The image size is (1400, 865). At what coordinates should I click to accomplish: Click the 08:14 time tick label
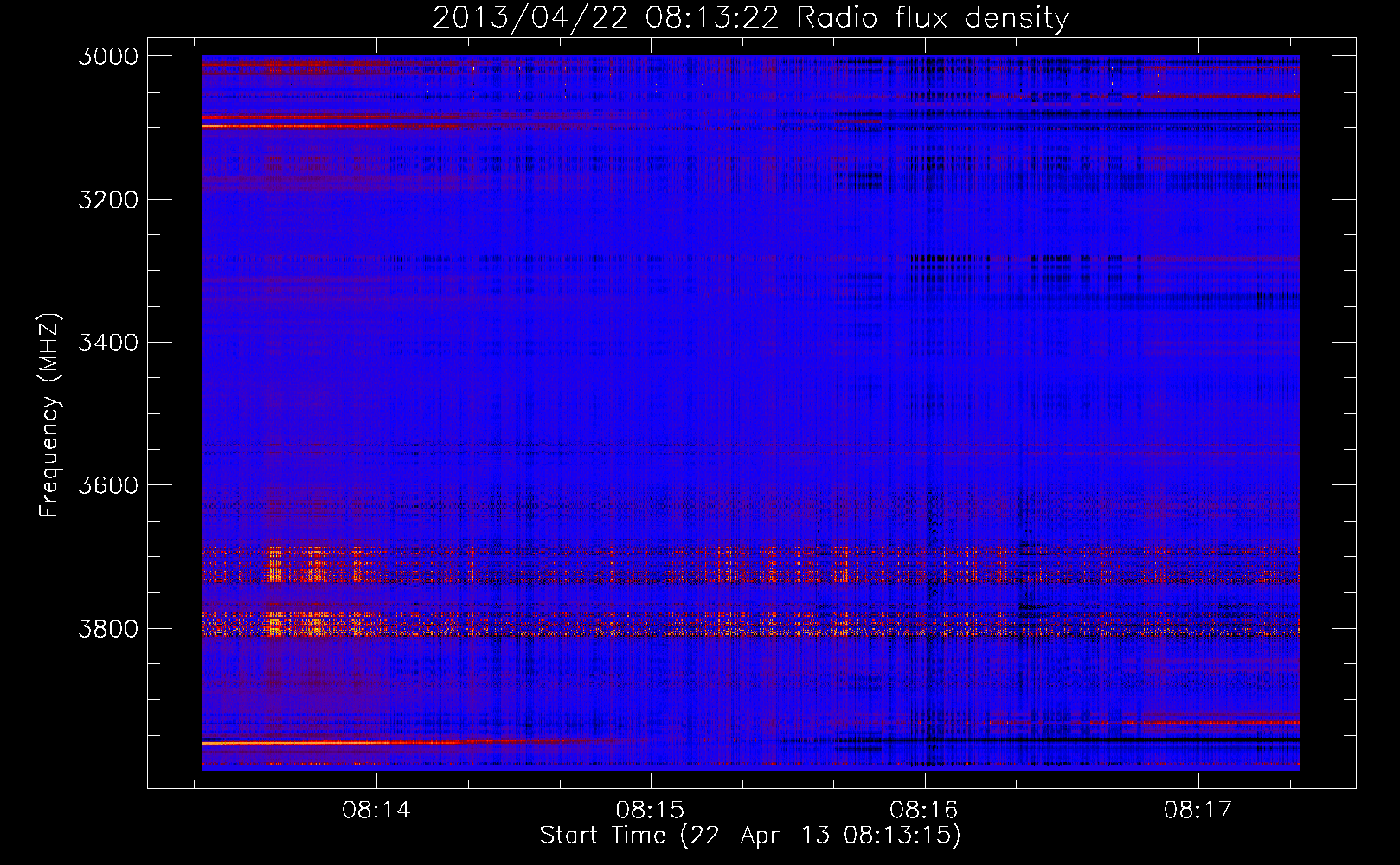click(376, 811)
